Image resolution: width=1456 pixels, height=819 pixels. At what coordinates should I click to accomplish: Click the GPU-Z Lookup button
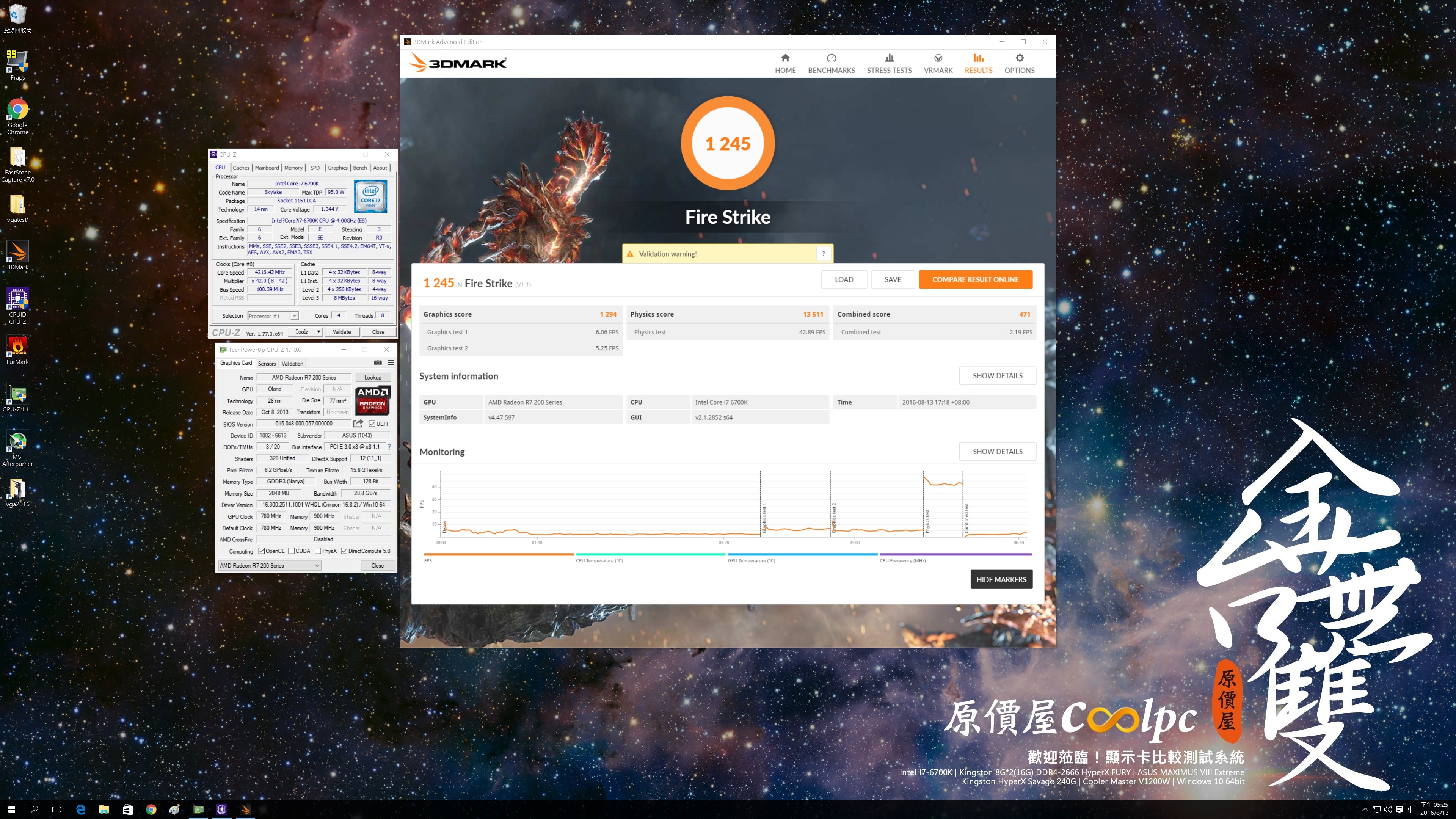coord(372,378)
